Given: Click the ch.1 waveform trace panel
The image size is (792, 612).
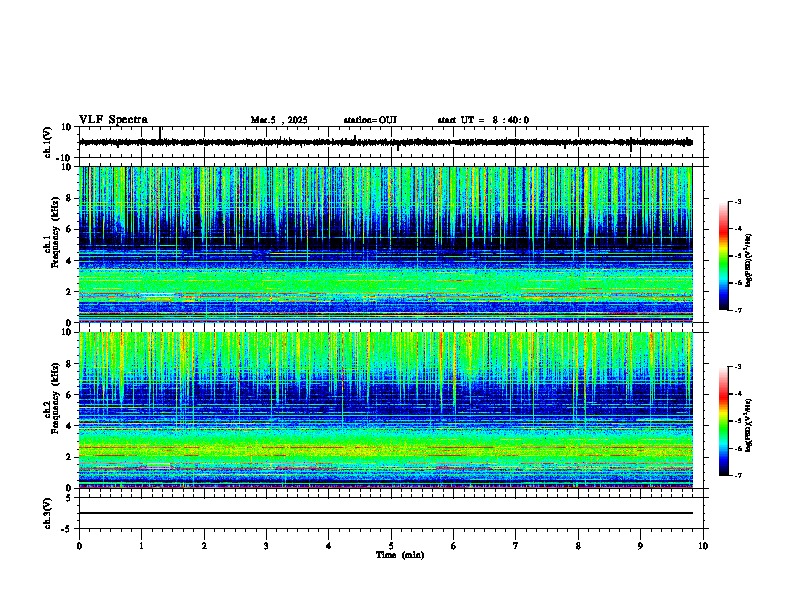Looking at the screenshot, I should [391, 142].
